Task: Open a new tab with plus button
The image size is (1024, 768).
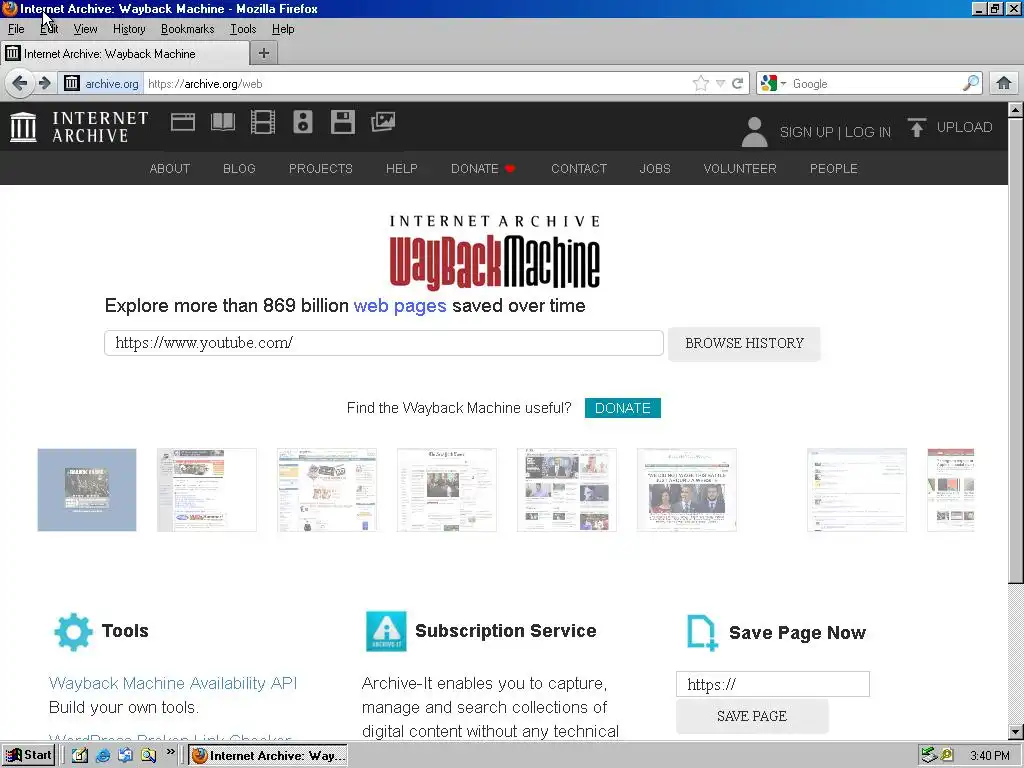Action: (x=264, y=53)
